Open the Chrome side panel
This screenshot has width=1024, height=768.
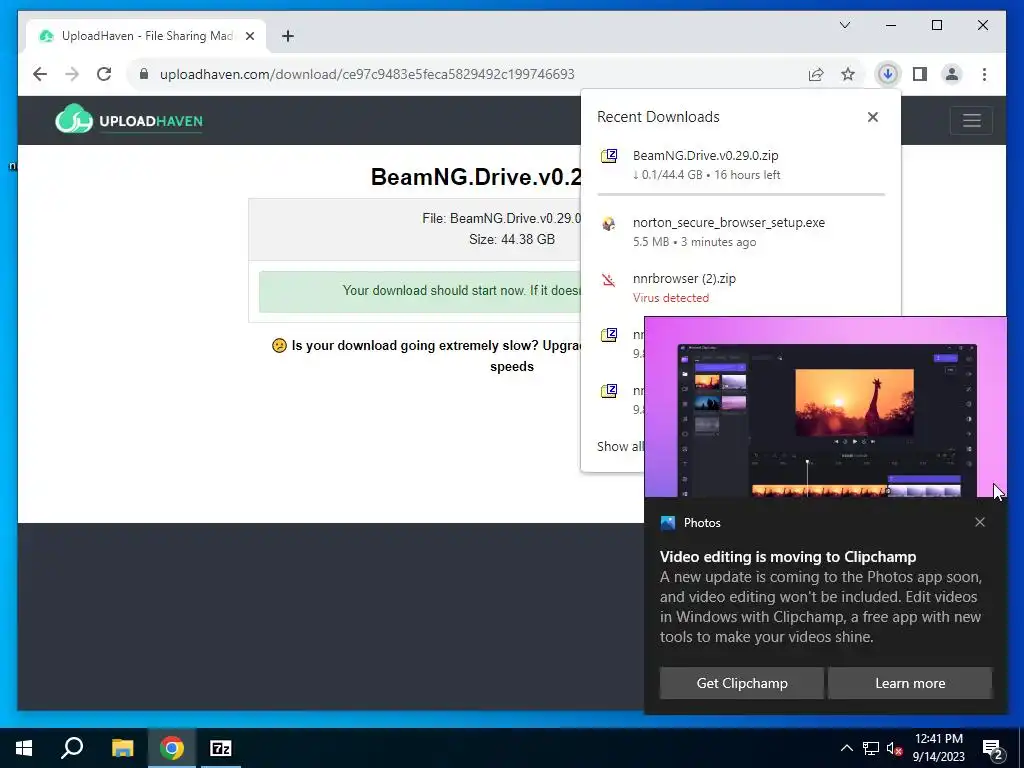(920, 74)
